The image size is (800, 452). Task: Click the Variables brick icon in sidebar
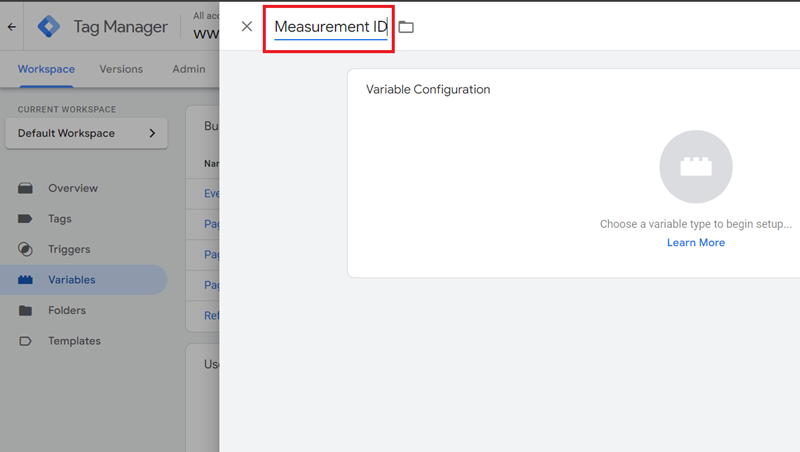(x=25, y=280)
